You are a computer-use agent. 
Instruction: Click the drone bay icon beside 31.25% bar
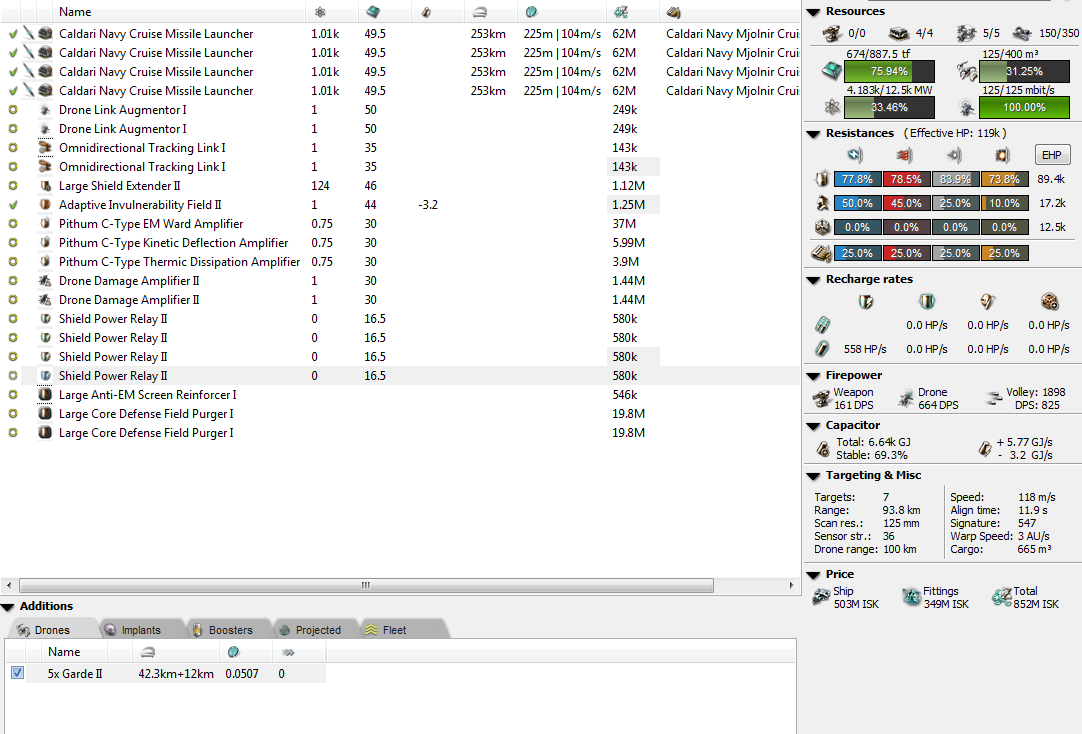coord(967,70)
